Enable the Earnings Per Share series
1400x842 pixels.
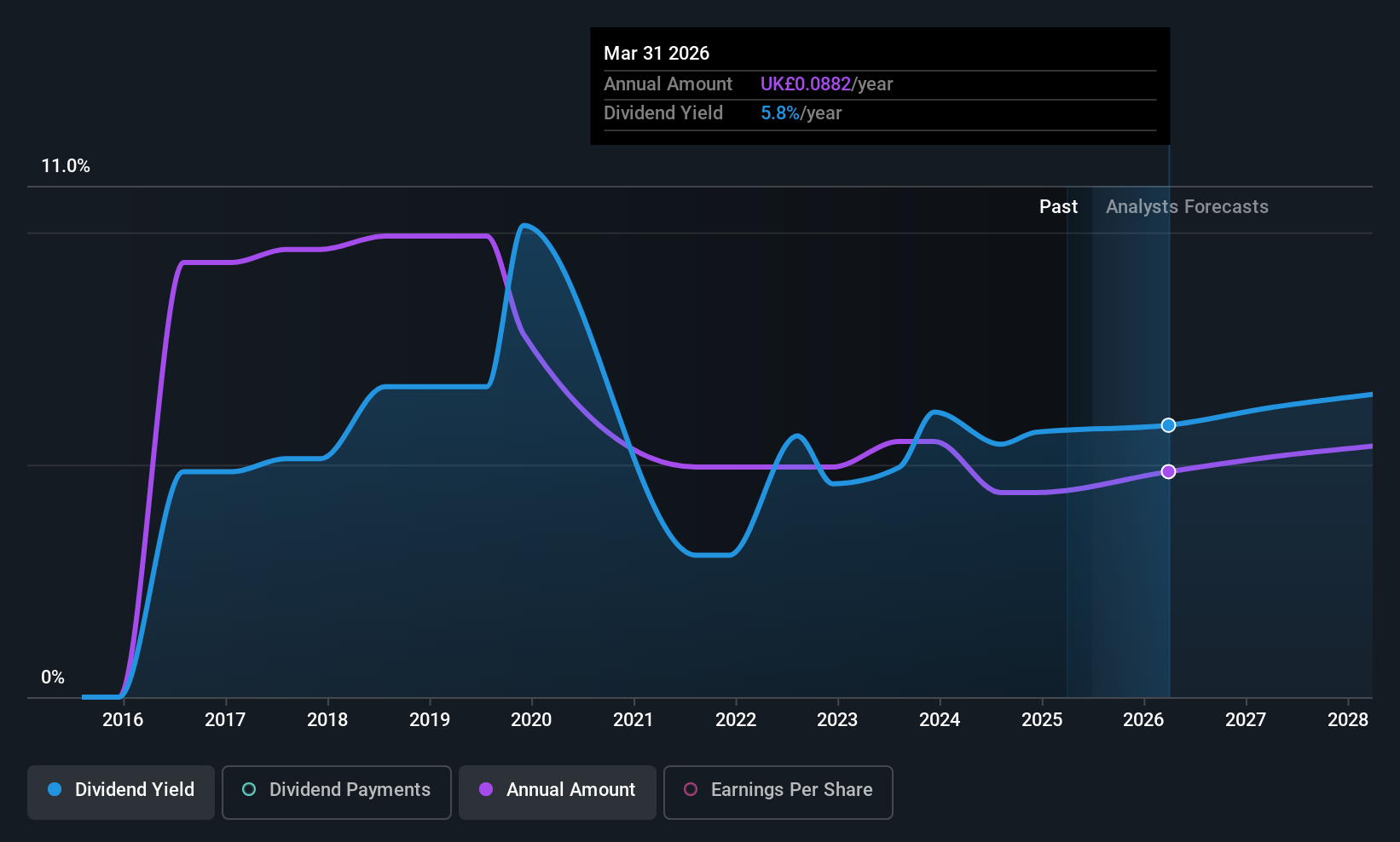point(778,793)
